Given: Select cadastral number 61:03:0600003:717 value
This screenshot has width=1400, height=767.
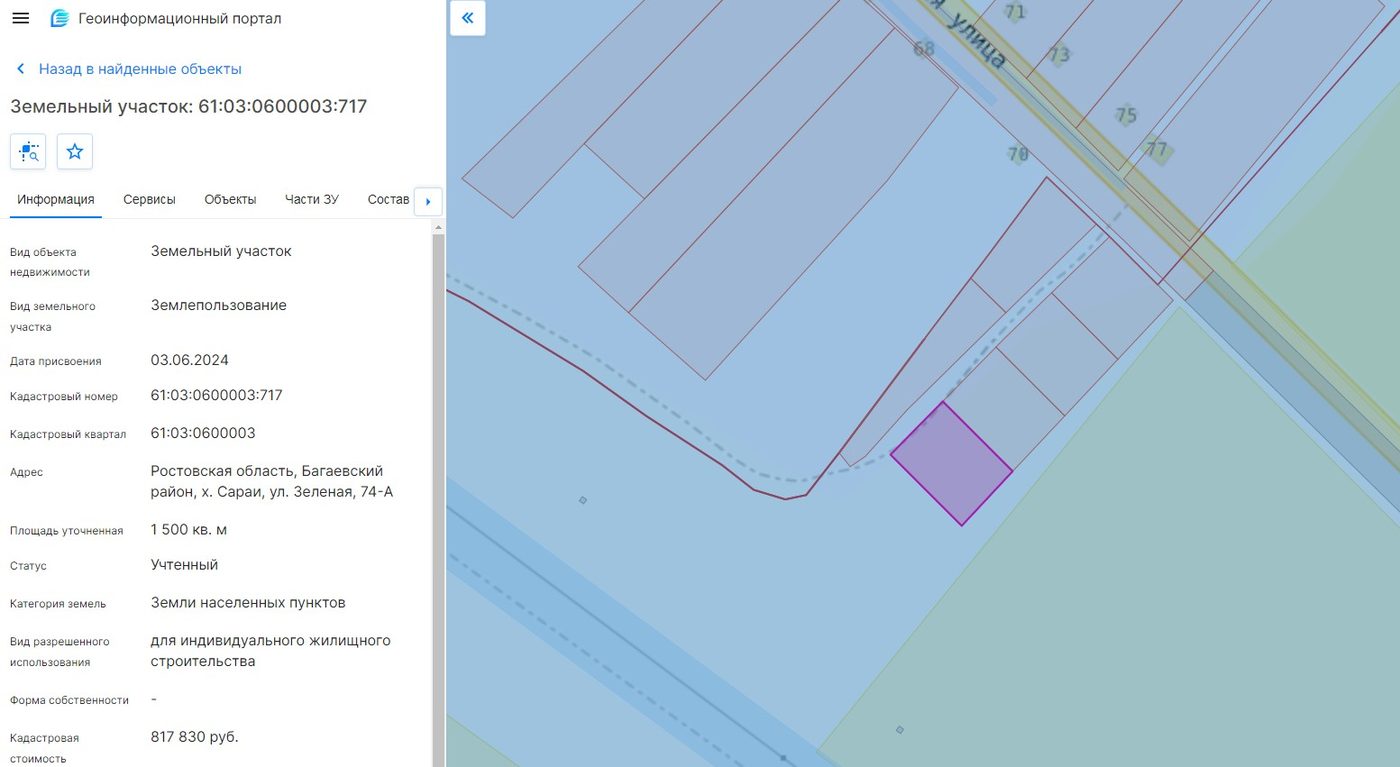Looking at the screenshot, I should coord(217,395).
